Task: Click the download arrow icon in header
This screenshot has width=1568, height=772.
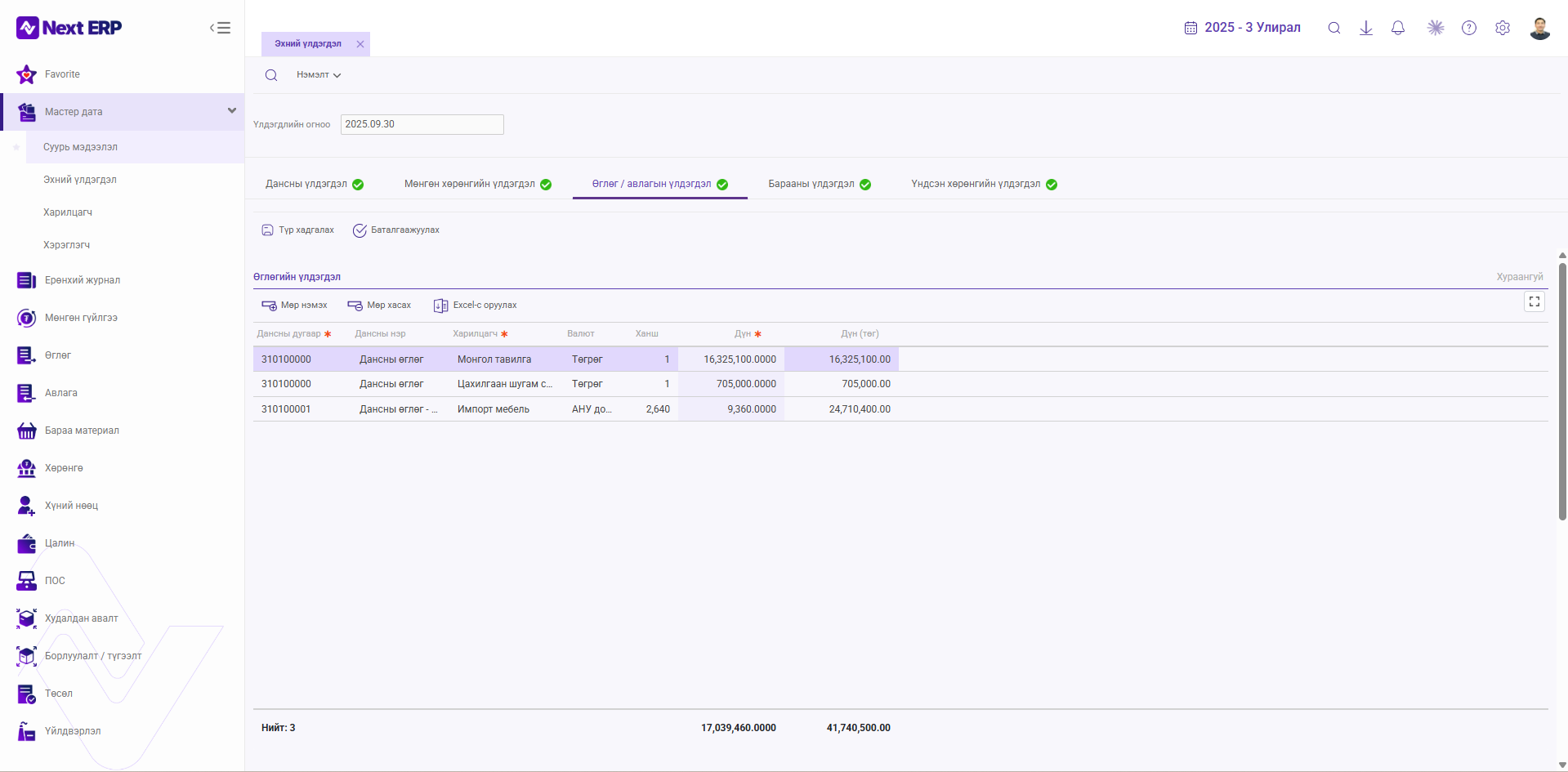Action: (1366, 28)
